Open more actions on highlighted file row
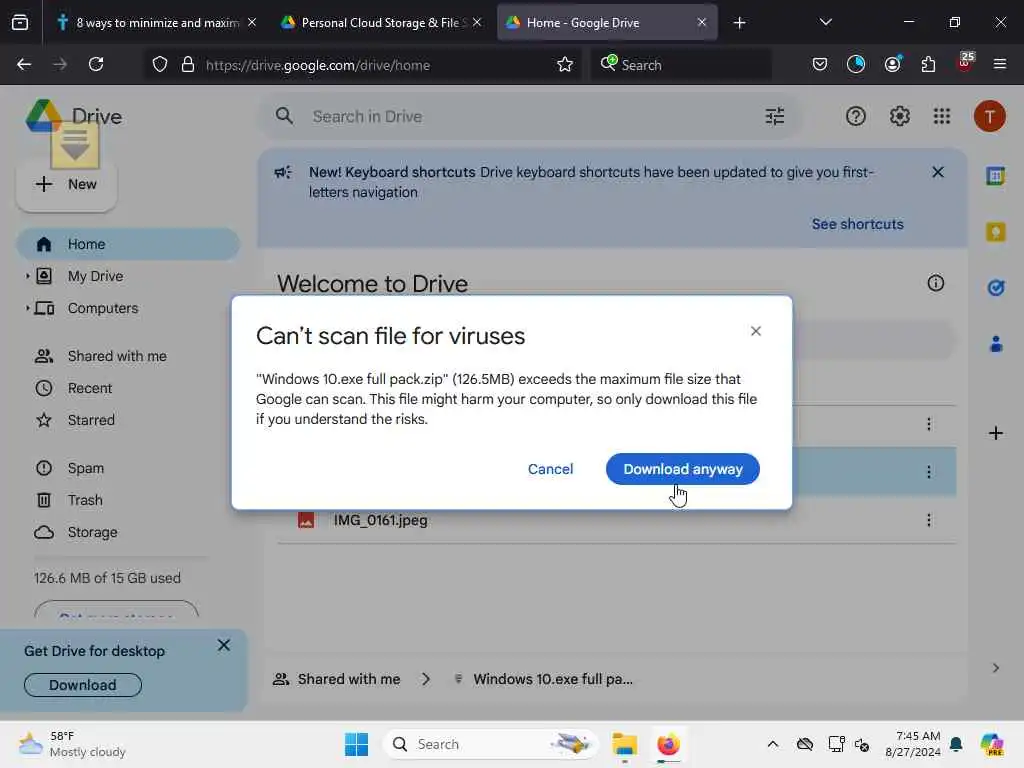This screenshot has height=768, width=1024. (929, 472)
